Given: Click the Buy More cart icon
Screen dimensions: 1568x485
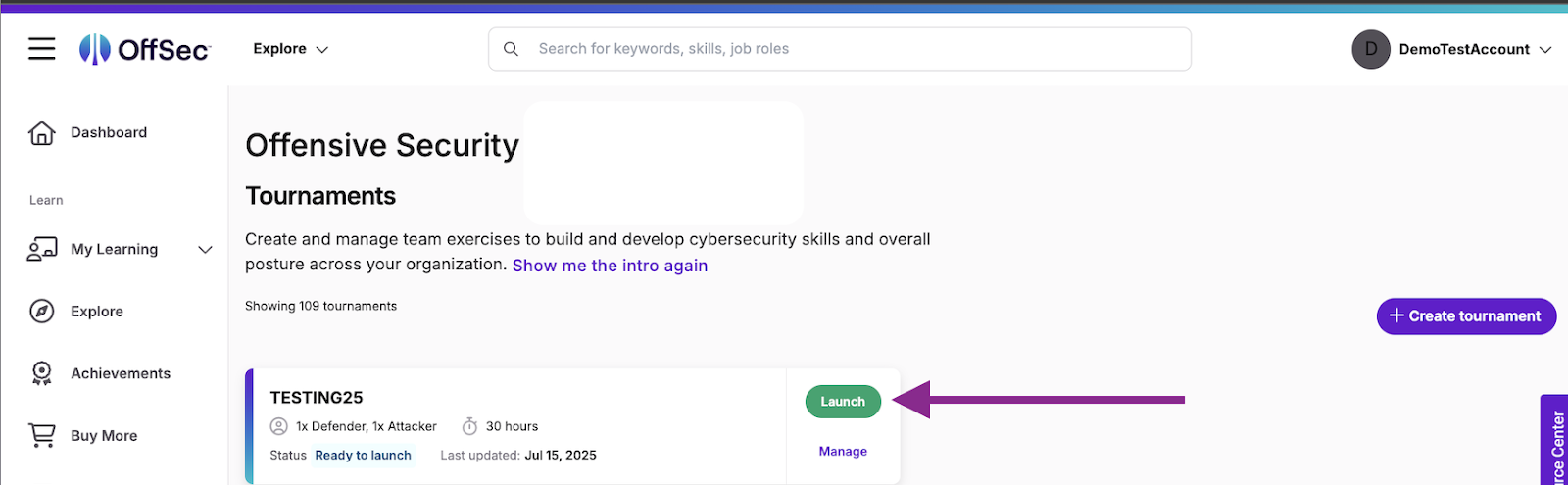Looking at the screenshot, I should click(x=41, y=435).
